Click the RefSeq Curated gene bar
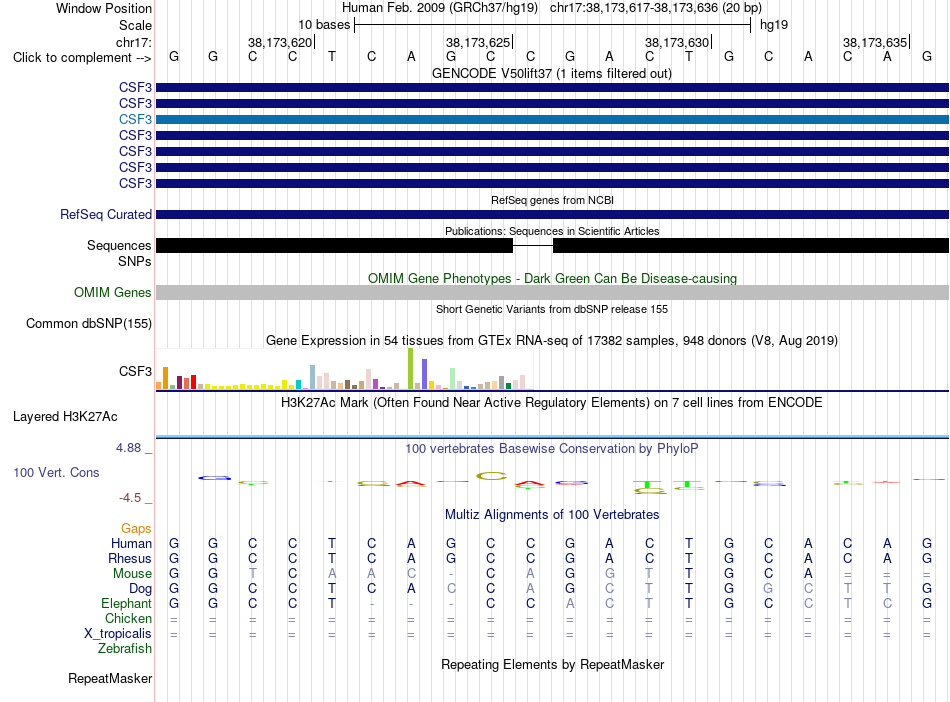The height and width of the screenshot is (702, 950). (x=552, y=214)
